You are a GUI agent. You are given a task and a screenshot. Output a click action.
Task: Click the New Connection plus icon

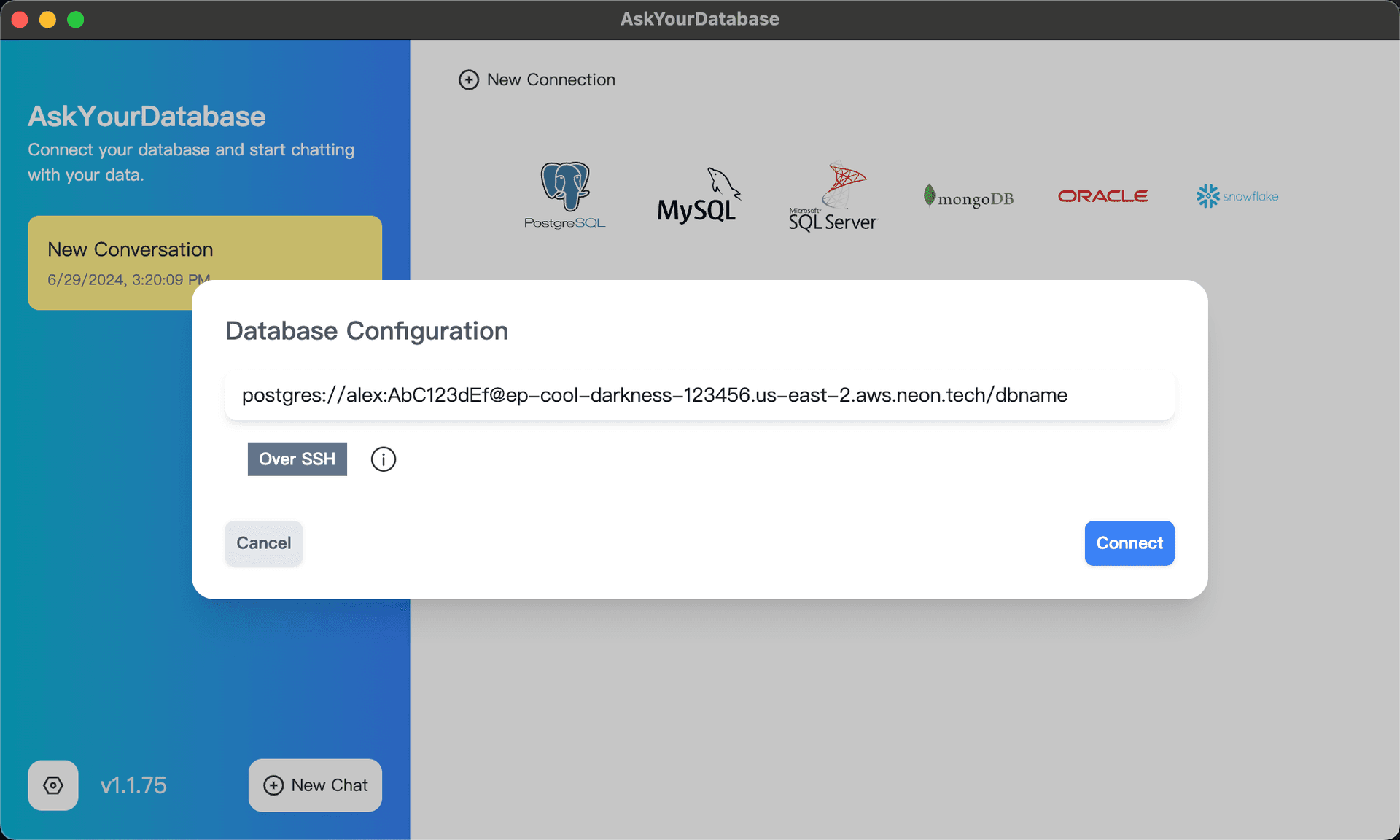[x=469, y=79]
